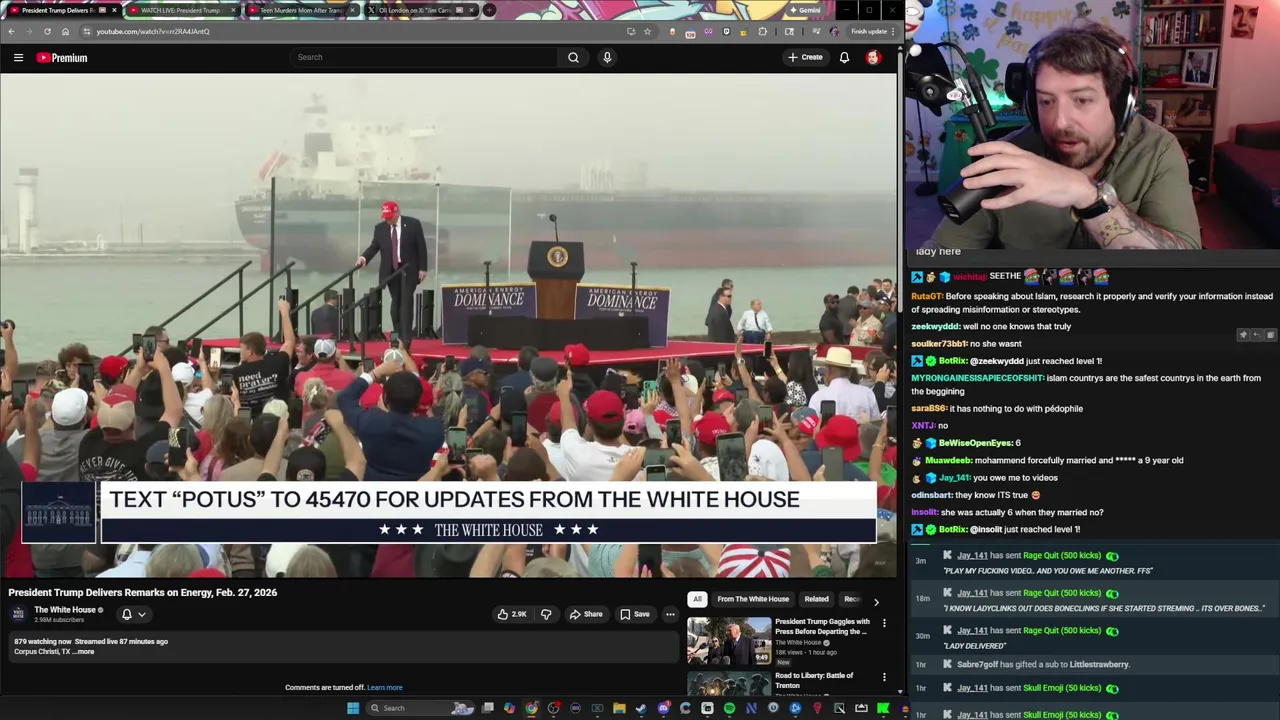Click the YouTube Create button

point(805,57)
